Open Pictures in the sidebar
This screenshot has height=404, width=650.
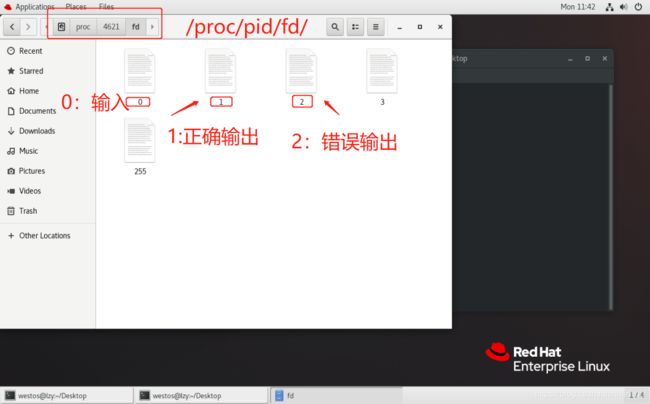(x=48, y=171)
